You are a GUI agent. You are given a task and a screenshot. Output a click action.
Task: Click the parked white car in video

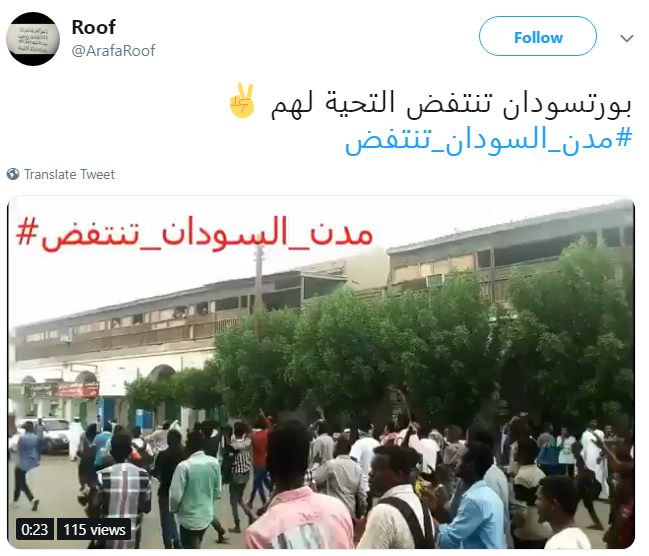point(52,435)
